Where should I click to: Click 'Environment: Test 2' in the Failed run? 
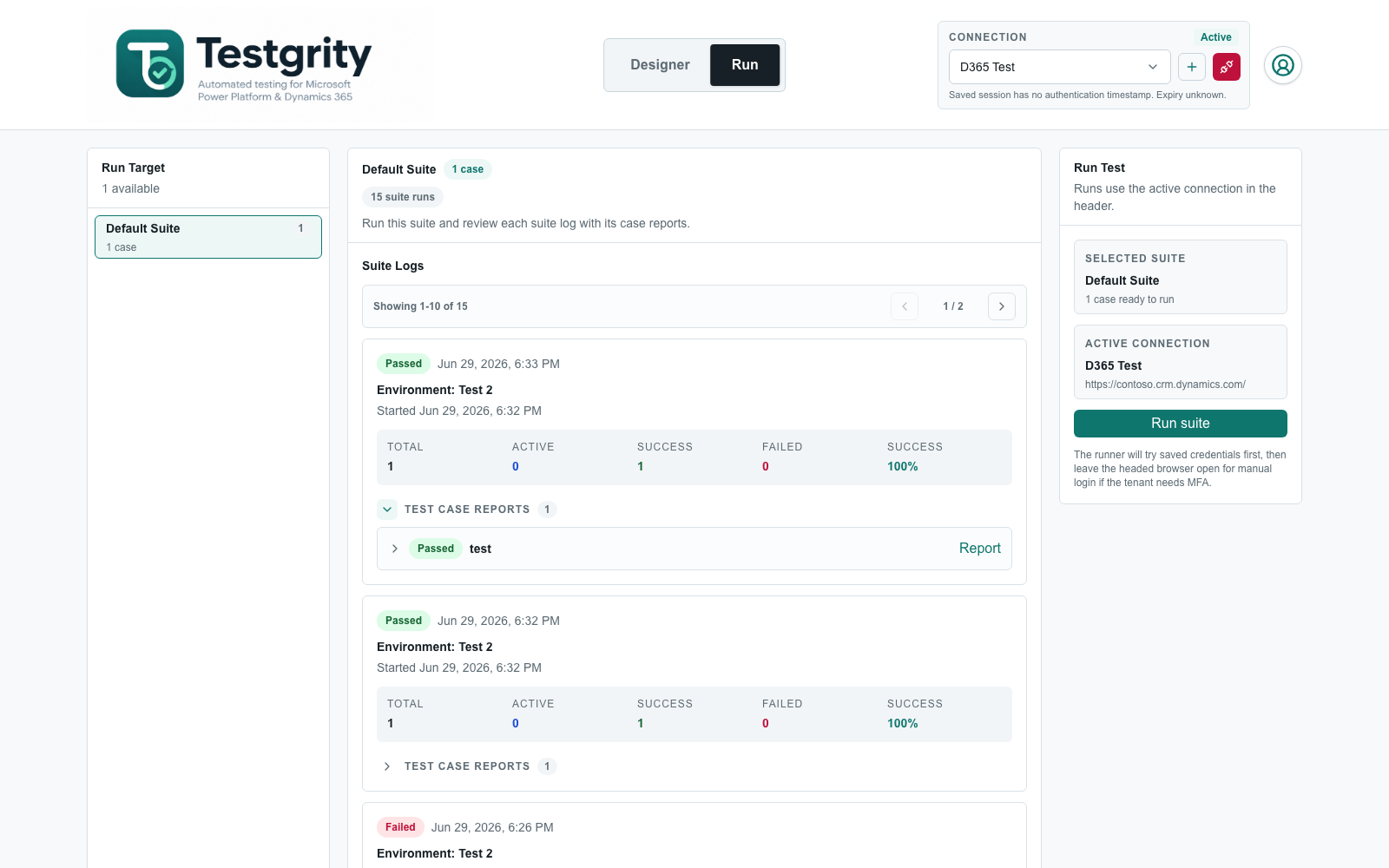click(x=435, y=853)
